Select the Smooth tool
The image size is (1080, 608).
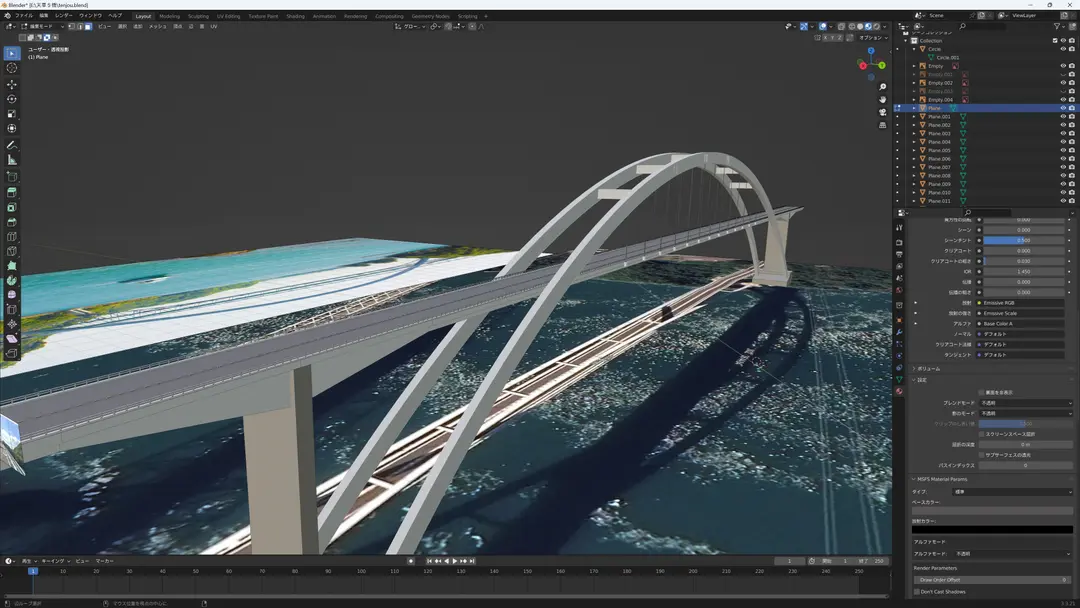pyautogui.click(x=12, y=295)
